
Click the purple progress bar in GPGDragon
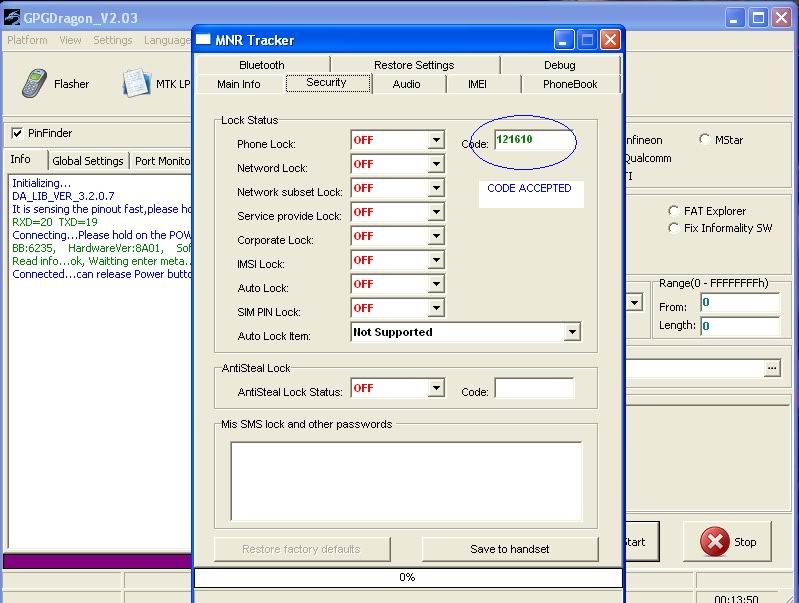click(x=97, y=561)
